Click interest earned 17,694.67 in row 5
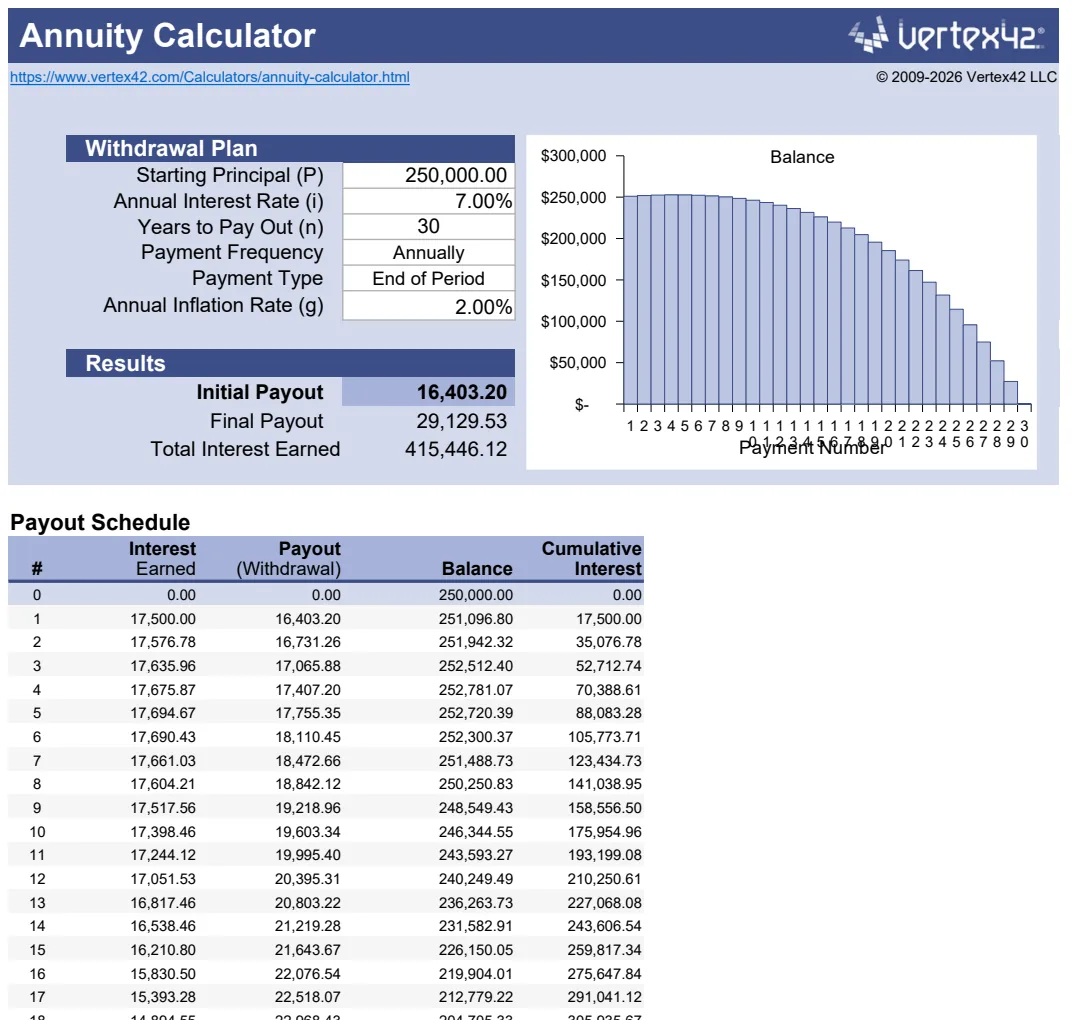 (x=163, y=713)
